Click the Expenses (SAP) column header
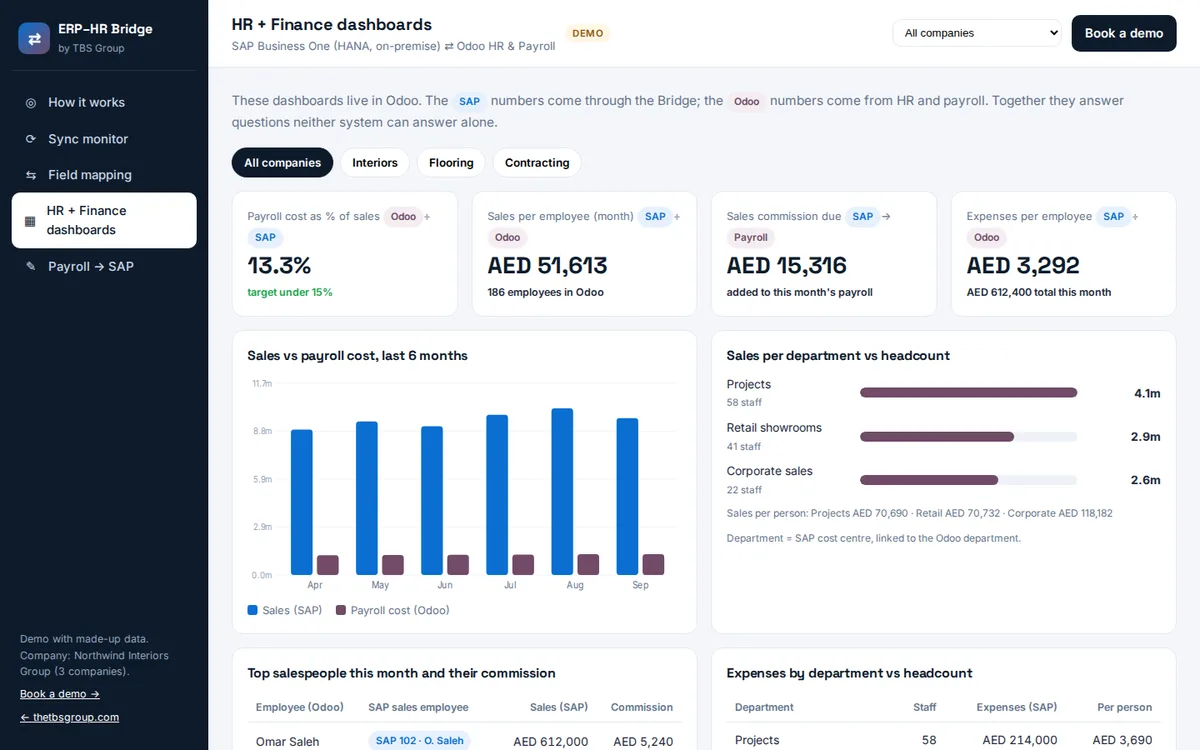Viewport: 1200px width, 750px height. 1017,707
